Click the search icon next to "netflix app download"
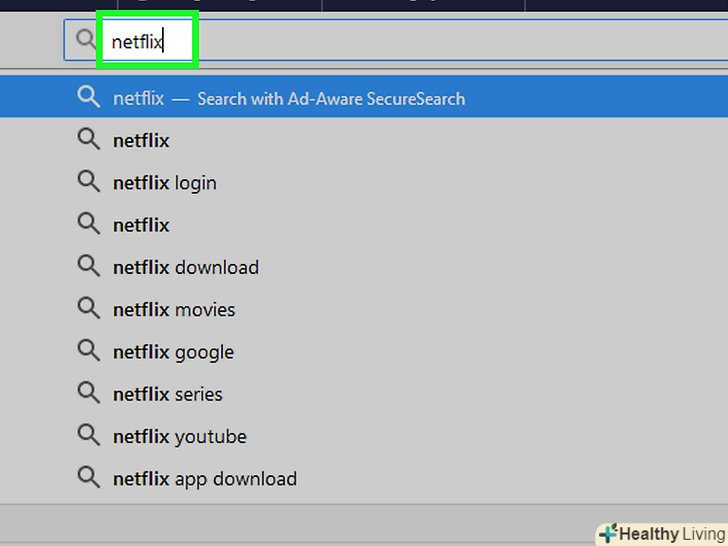 (x=89, y=477)
